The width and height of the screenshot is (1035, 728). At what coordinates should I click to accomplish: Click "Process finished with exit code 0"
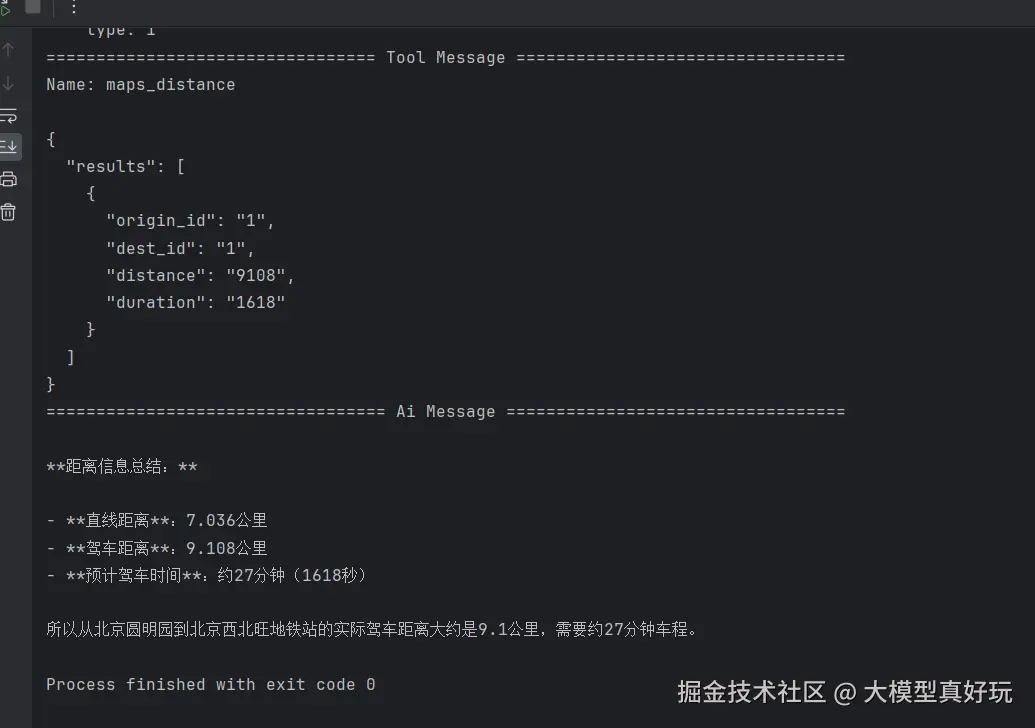coord(210,684)
